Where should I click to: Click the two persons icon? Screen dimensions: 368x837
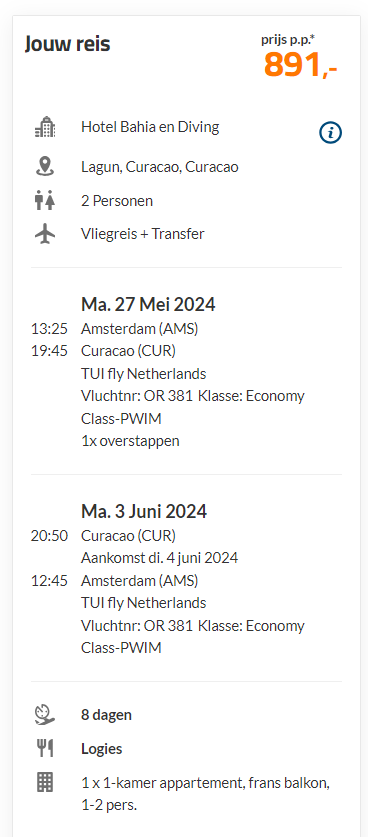tap(45, 201)
